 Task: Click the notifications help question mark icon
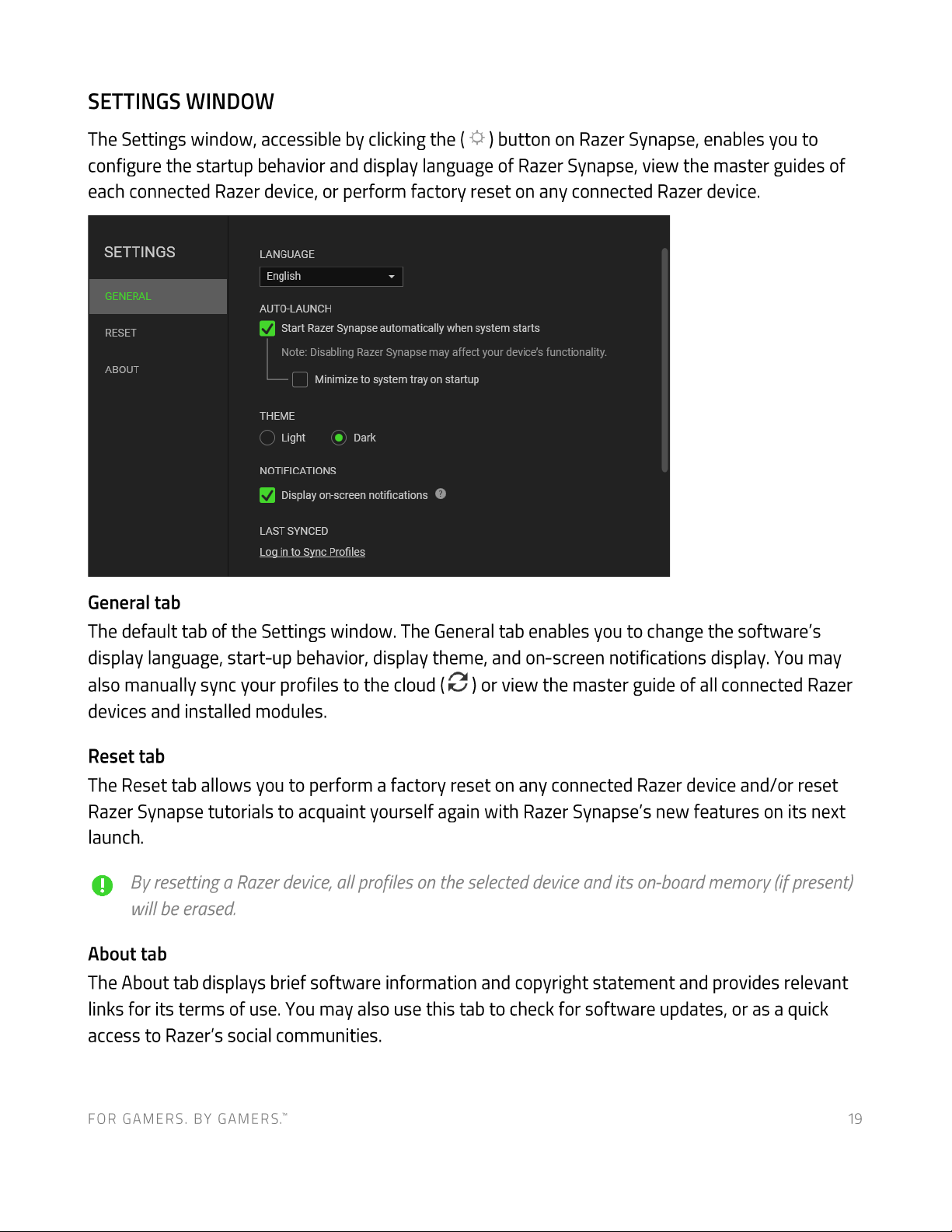[x=441, y=494]
